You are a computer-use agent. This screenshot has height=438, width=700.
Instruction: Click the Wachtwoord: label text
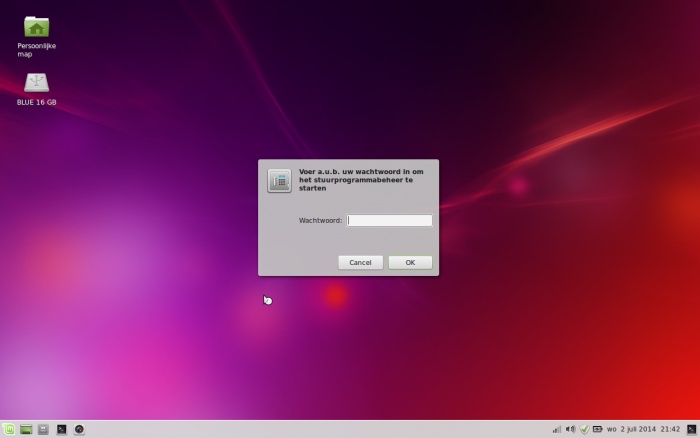[321, 221]
